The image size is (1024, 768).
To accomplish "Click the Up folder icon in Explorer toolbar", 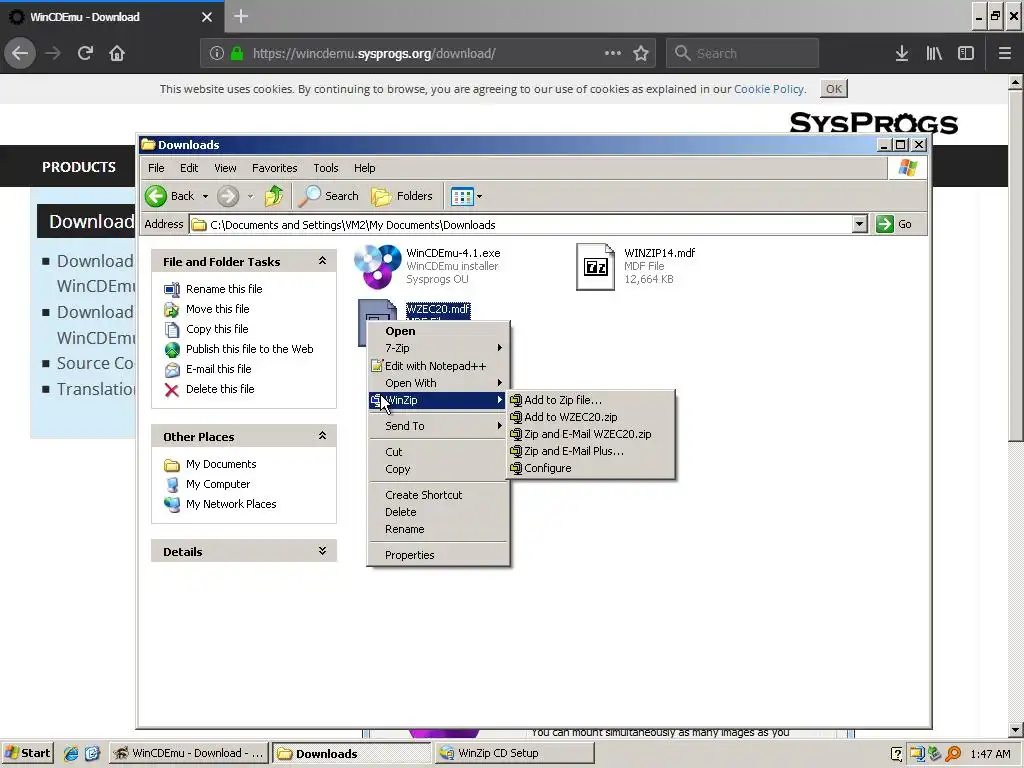I will tap(274, 196).
